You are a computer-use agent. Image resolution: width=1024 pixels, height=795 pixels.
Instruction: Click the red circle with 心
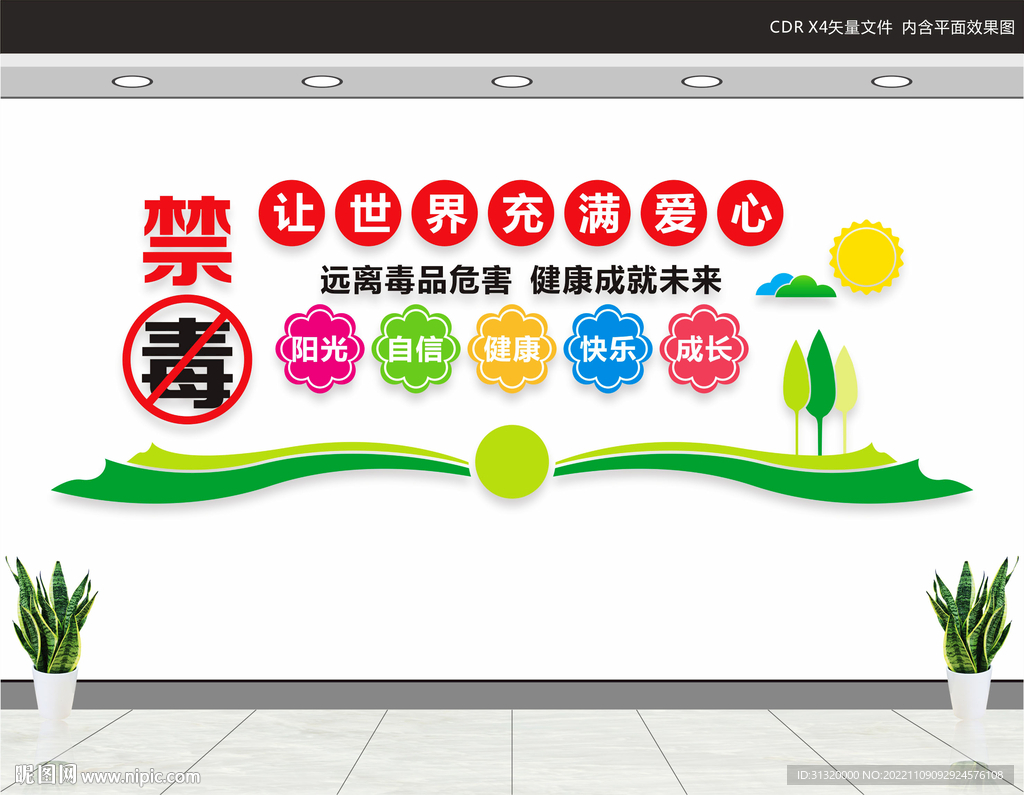750,213
